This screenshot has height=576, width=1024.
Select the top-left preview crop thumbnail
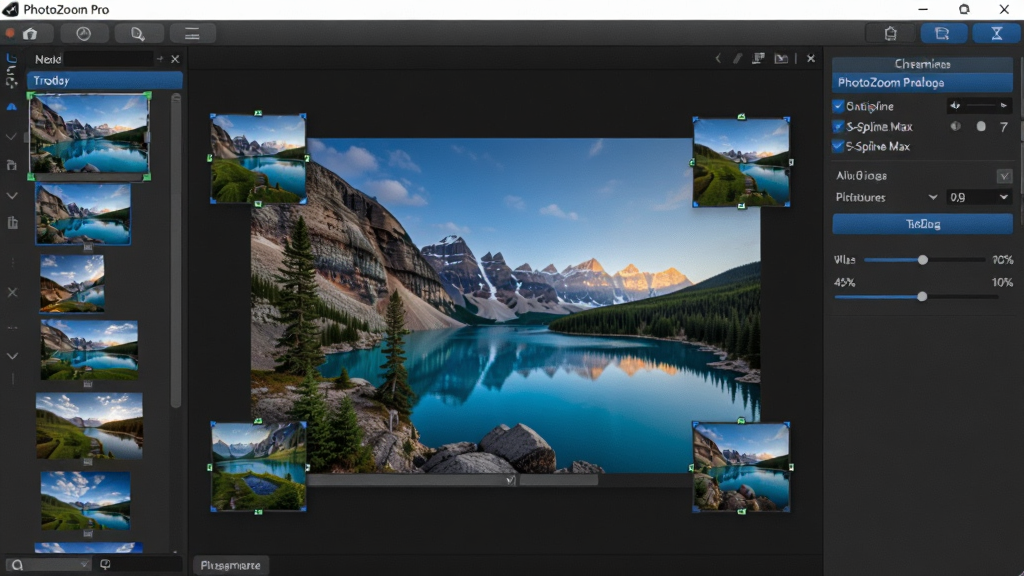259,158
